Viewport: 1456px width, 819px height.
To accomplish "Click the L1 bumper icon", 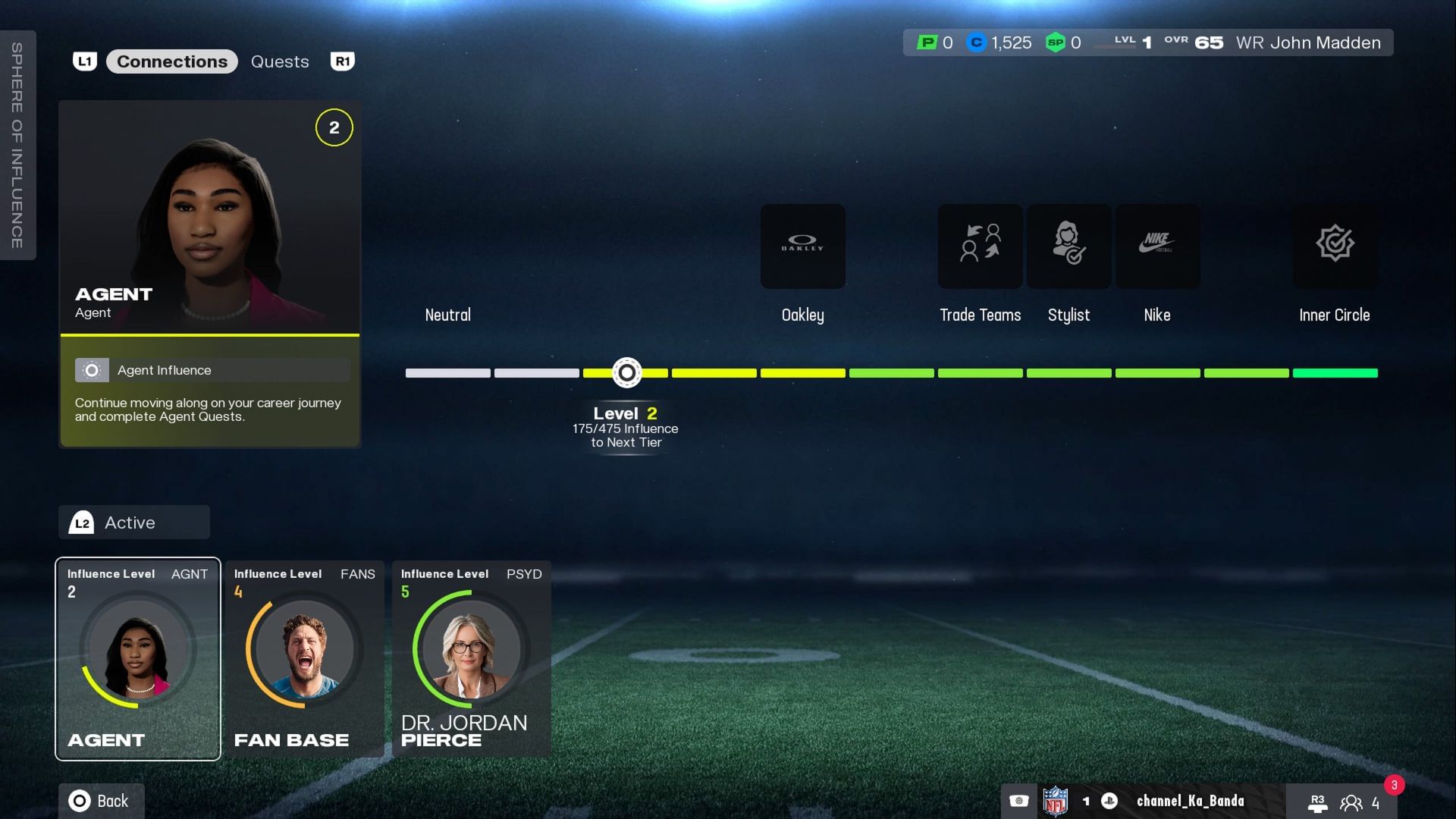I will tap(85, 61).
